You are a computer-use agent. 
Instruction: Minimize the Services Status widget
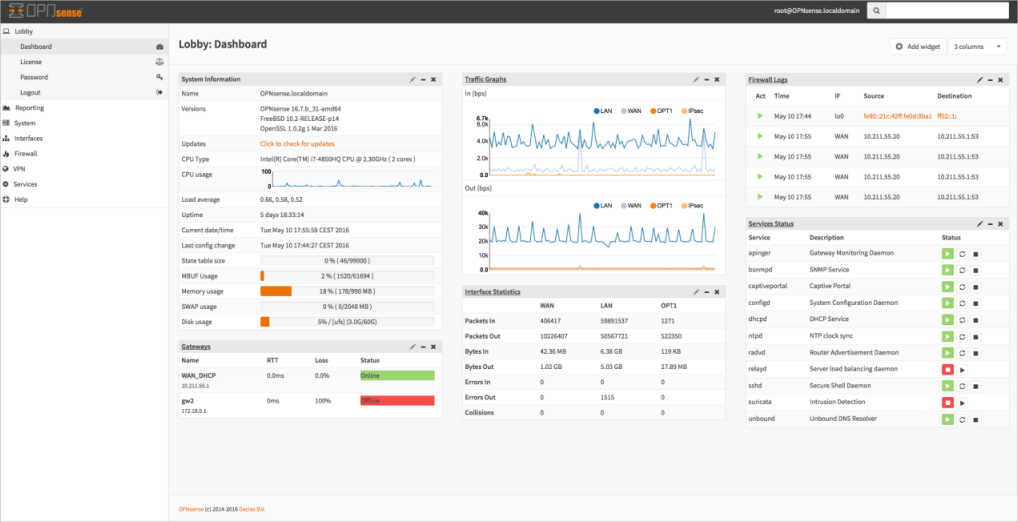point(991,223)
